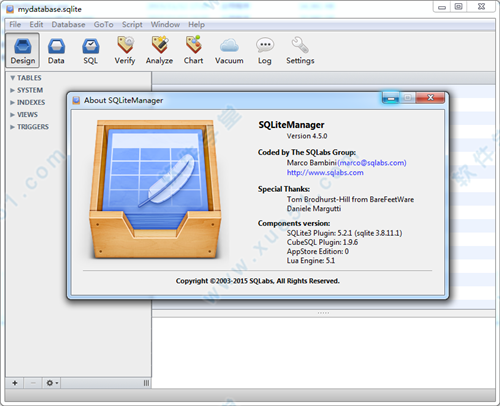
Task: Minimize the About SQLiteManager dialog
Action: [x=391, y=98]
